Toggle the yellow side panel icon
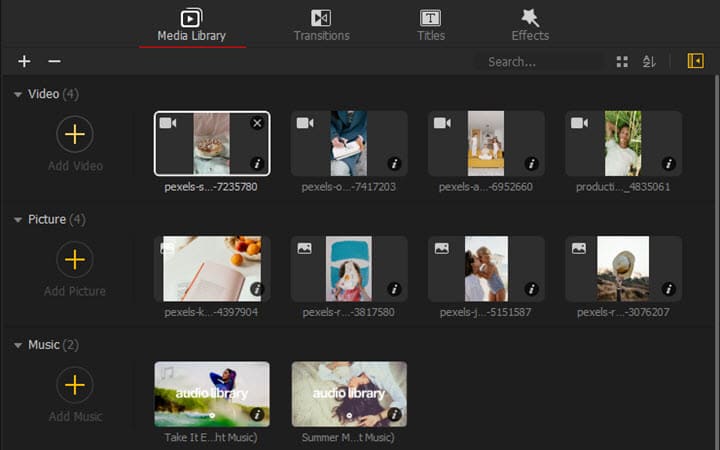Image resolution: width=720 pixels, height=450 pixels. tap(695, 62)
